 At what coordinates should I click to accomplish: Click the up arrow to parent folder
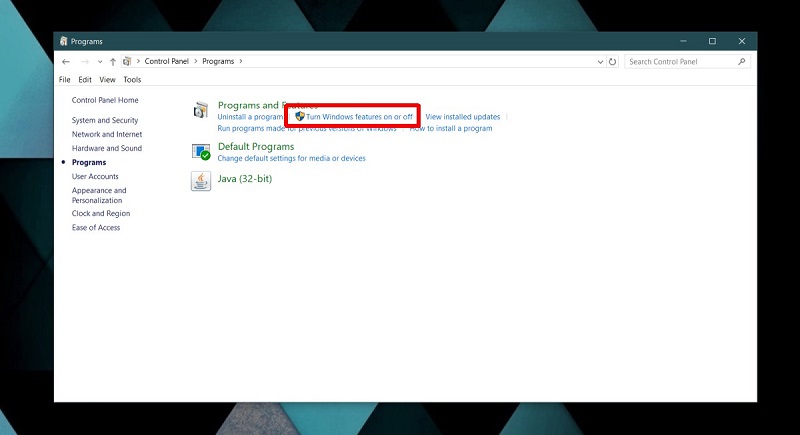pos(113,62)
